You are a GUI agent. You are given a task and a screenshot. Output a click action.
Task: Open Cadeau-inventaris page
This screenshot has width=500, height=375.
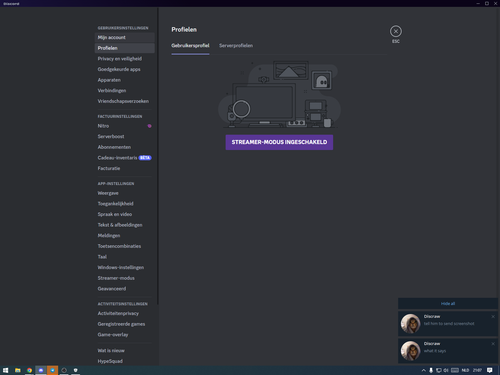pyautogui.click(x=125, y=158)
